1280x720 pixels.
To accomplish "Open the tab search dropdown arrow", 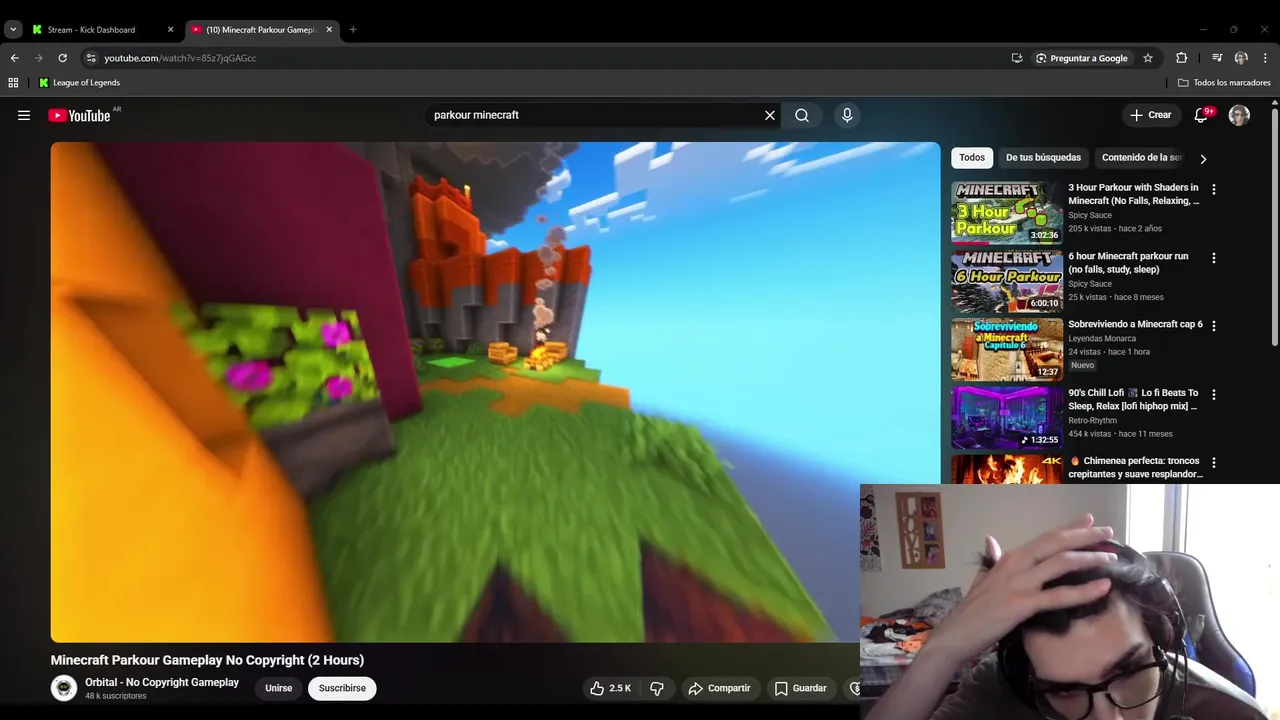I will 13,30.
